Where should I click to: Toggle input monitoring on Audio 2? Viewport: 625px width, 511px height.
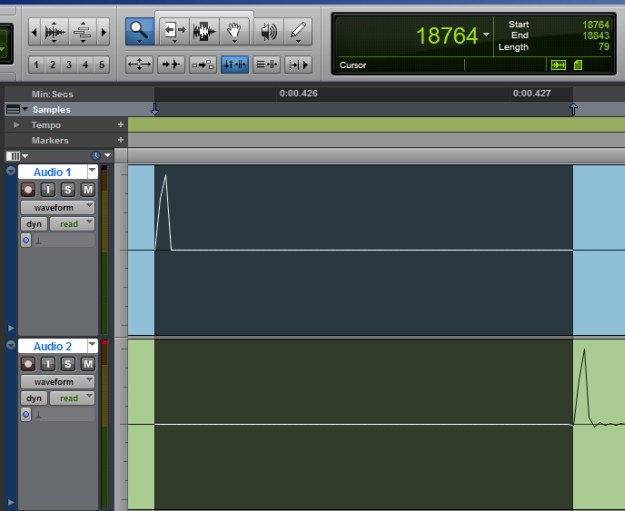[x=48, y=364]
